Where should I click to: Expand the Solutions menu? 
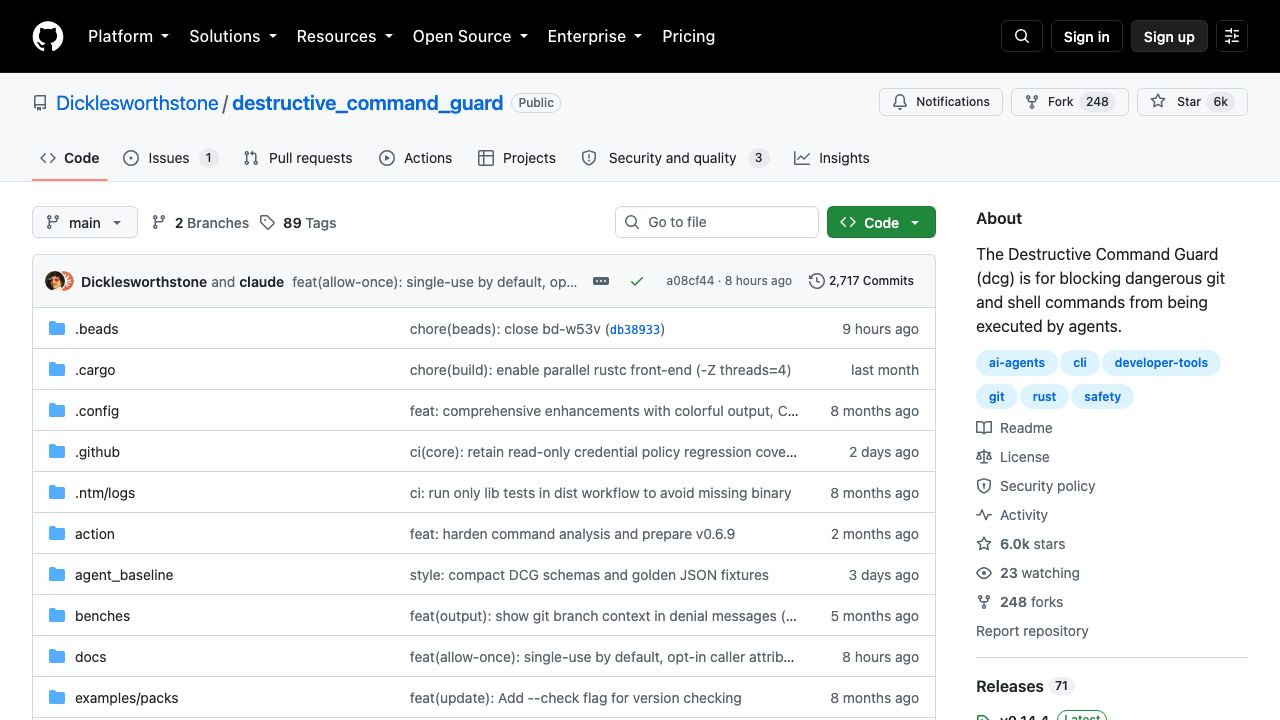pos(234,36)
